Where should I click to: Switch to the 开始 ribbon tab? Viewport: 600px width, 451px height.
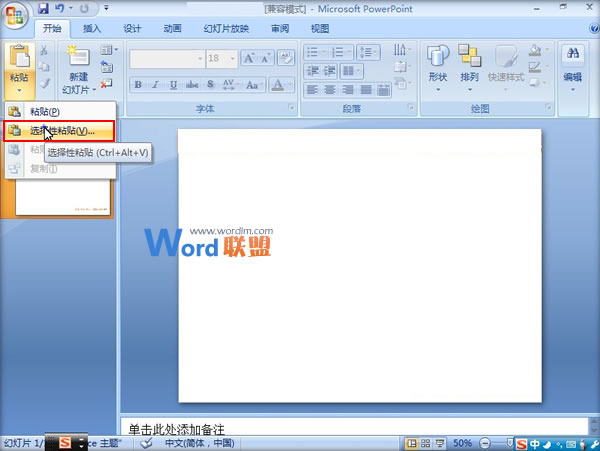(52, 28)
